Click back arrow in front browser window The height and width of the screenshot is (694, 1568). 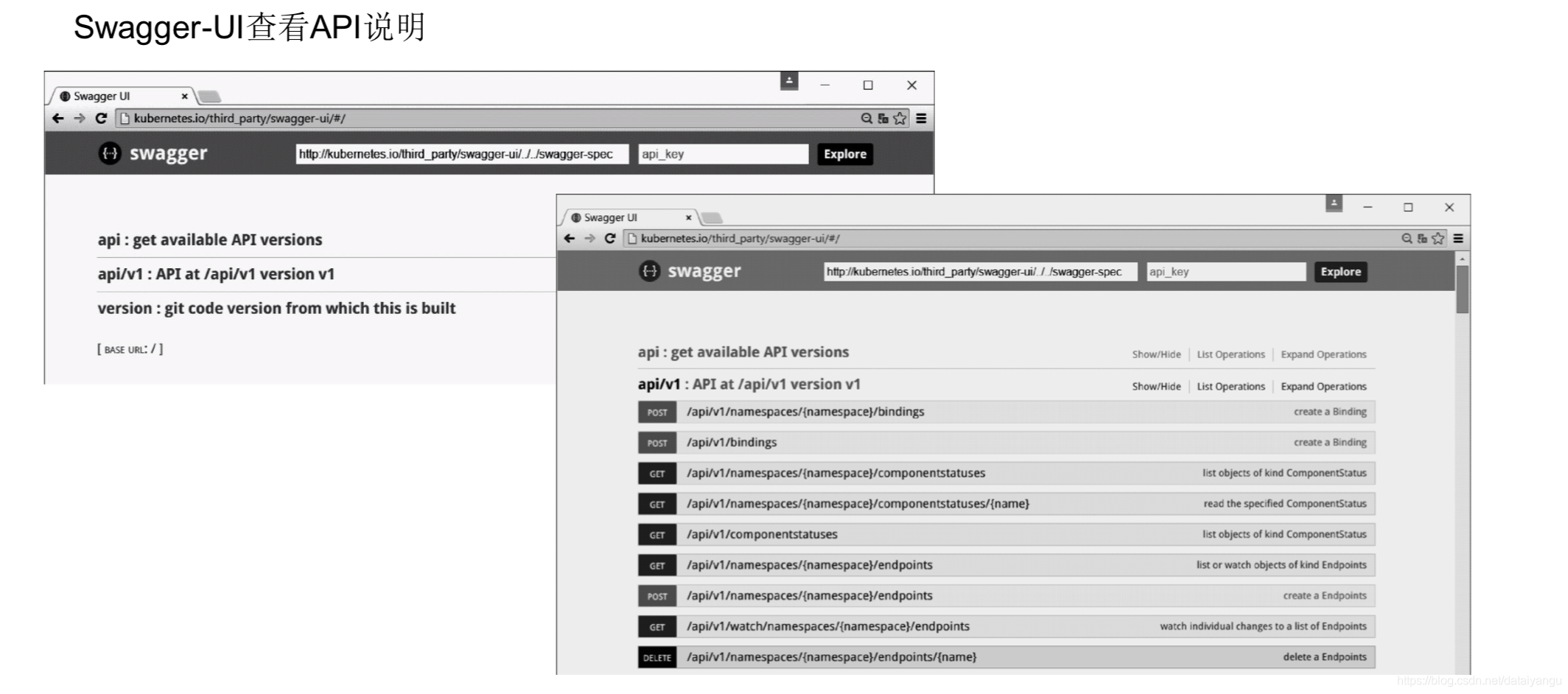(569, 239)
